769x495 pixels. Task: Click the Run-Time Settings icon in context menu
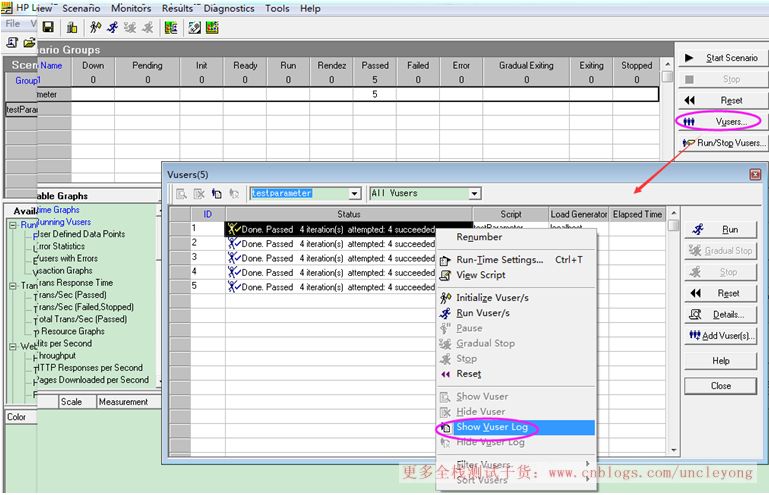(x=445, y=260)
